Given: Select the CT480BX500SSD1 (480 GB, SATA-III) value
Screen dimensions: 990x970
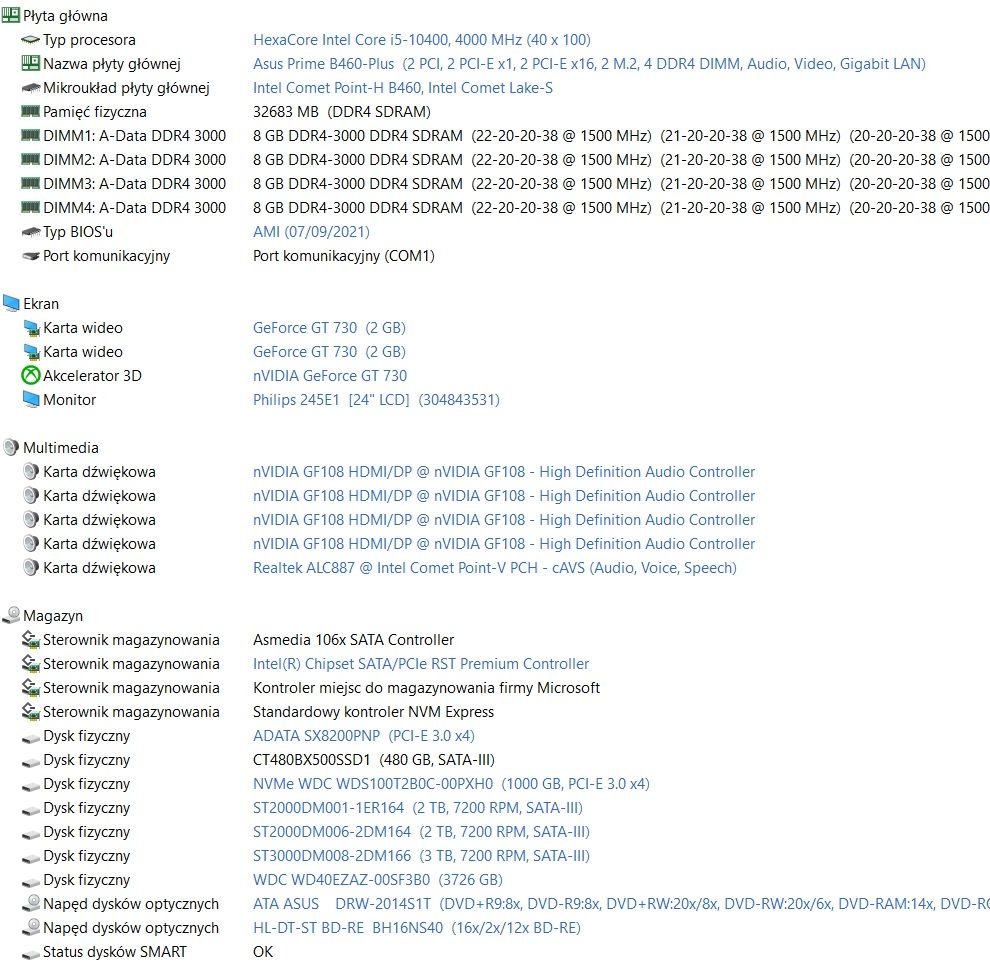Looking at the screenshot, I should click(374, 760).
